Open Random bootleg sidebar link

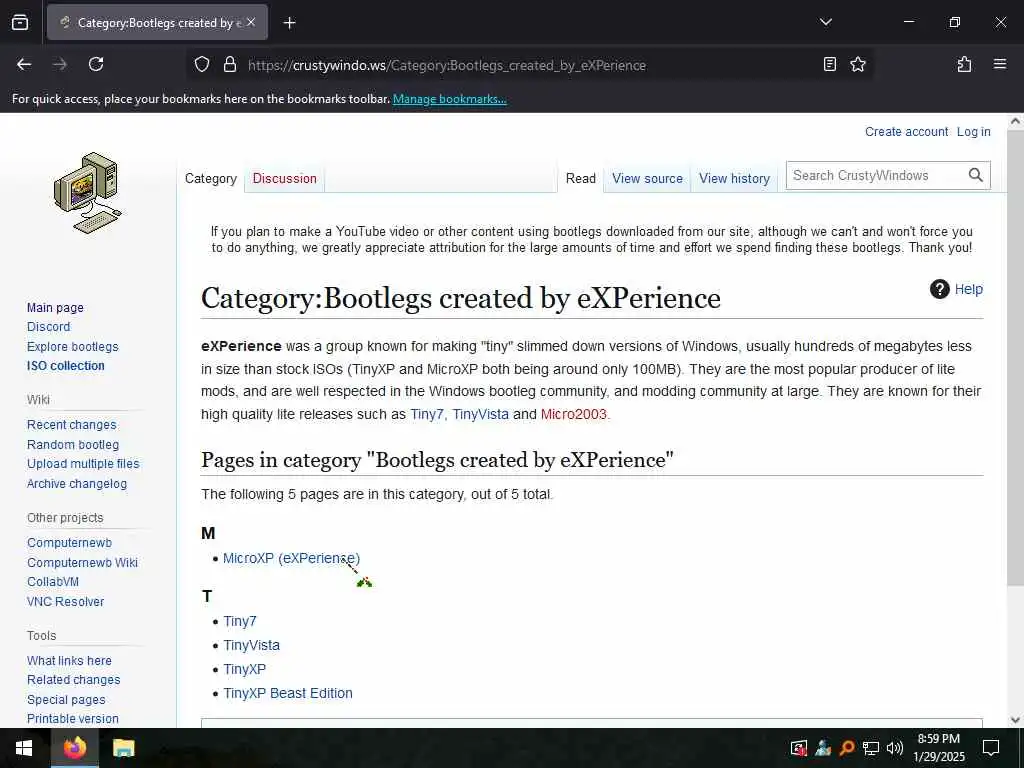click(x=72, y=445)
